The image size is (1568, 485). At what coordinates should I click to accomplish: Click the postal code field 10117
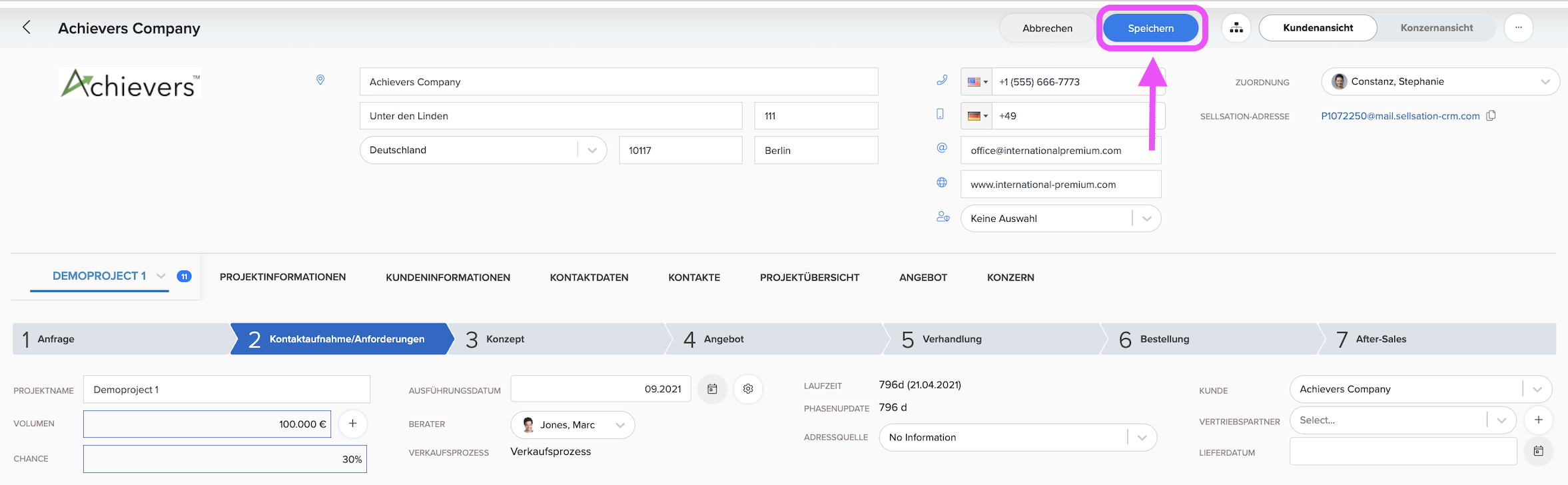pos(681,150)
